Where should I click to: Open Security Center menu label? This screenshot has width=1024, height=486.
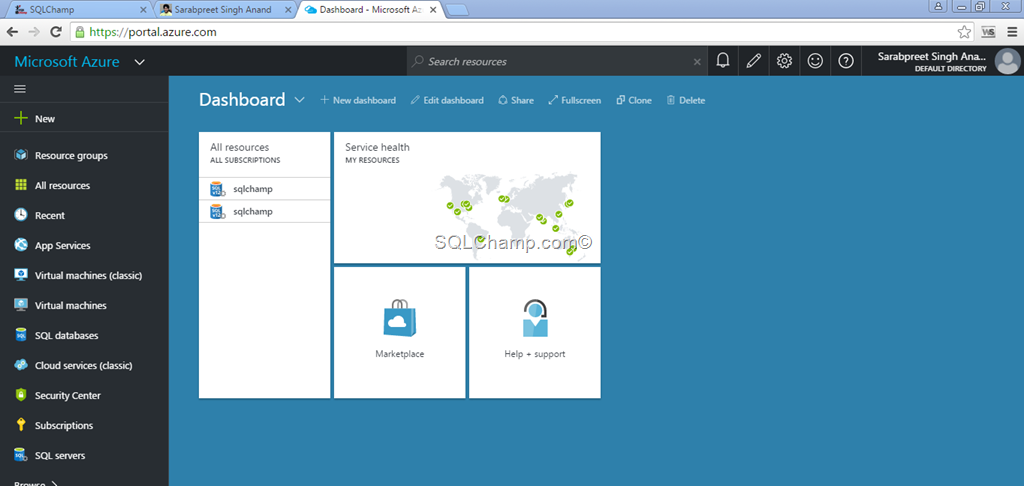pos(68,396)
